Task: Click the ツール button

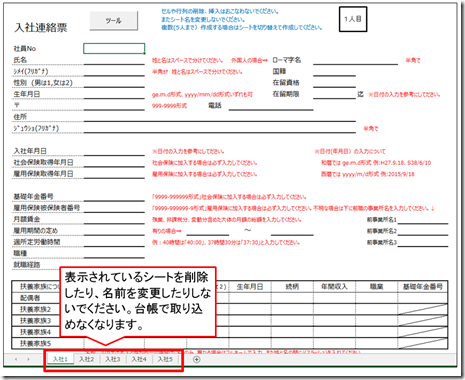Action: [x=114, y=21]
